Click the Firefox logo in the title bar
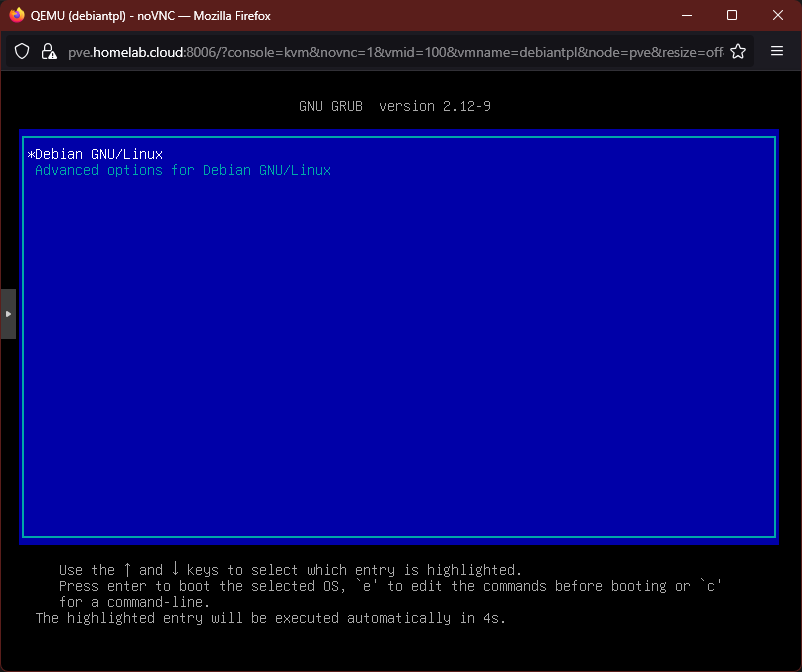This screenshot has width=802, height=672. point(17,15)
